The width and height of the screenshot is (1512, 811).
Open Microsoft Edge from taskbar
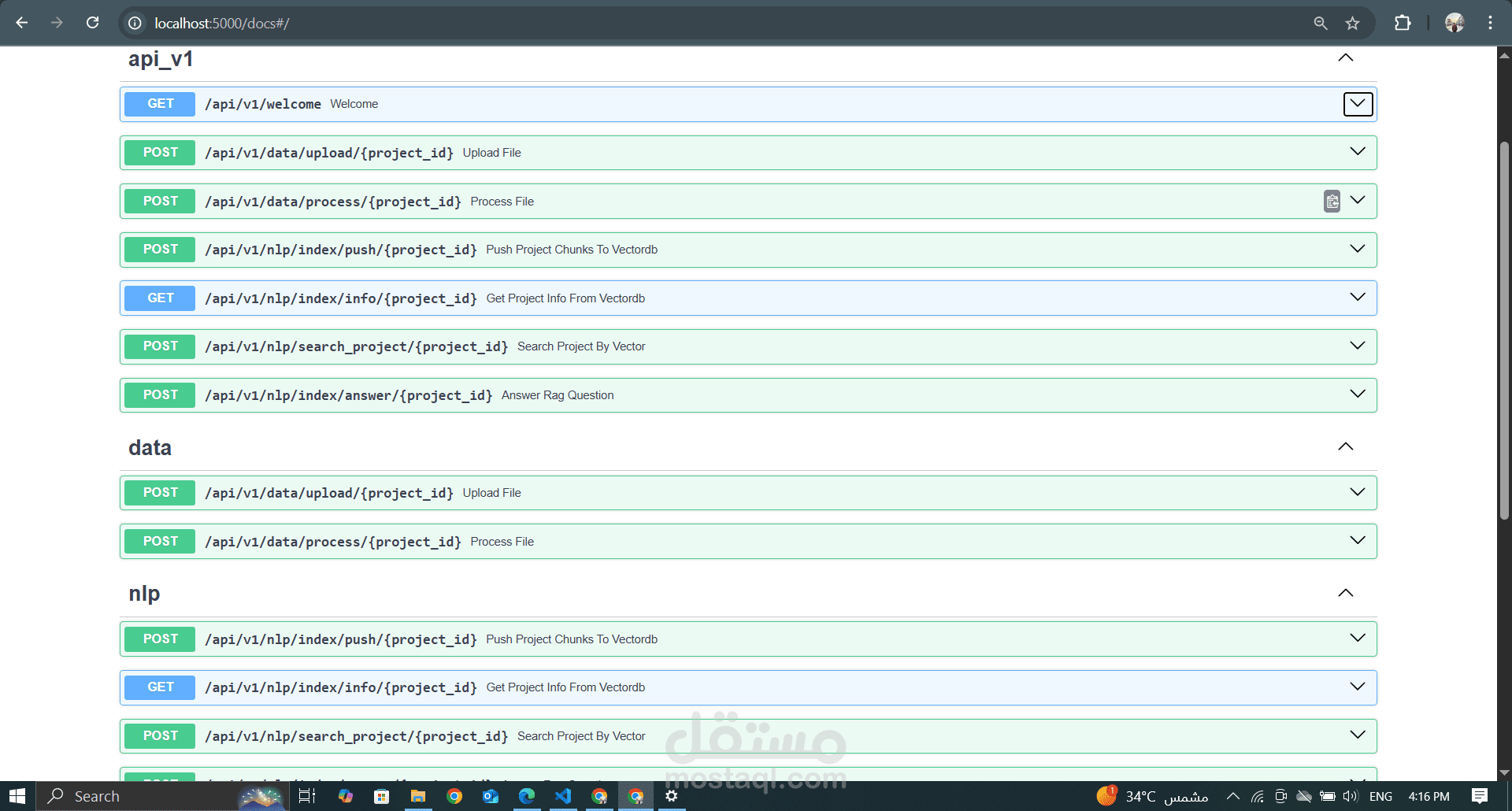(527, 796)
